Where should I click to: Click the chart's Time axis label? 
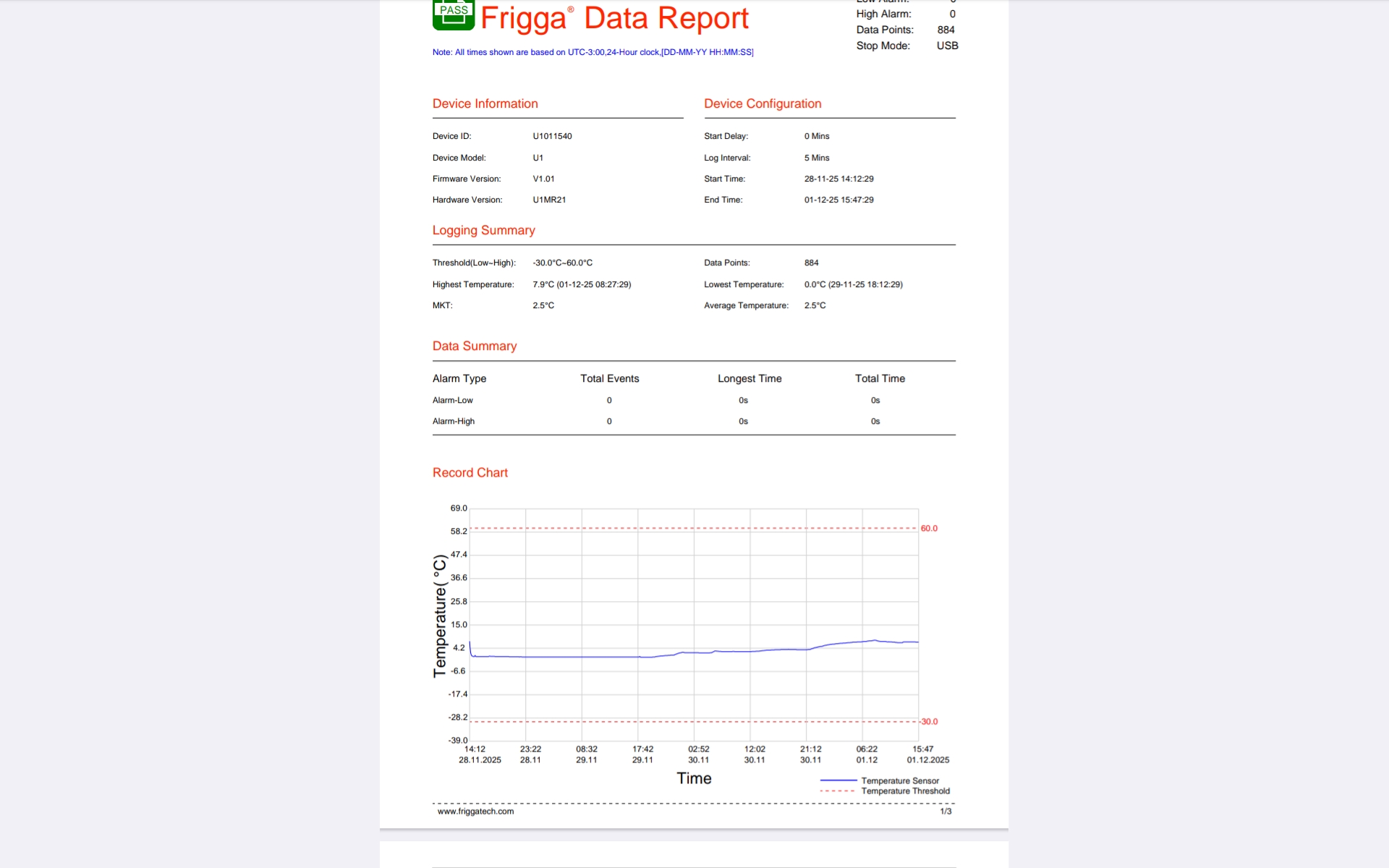pyautogui.click(x=694, y=778)
